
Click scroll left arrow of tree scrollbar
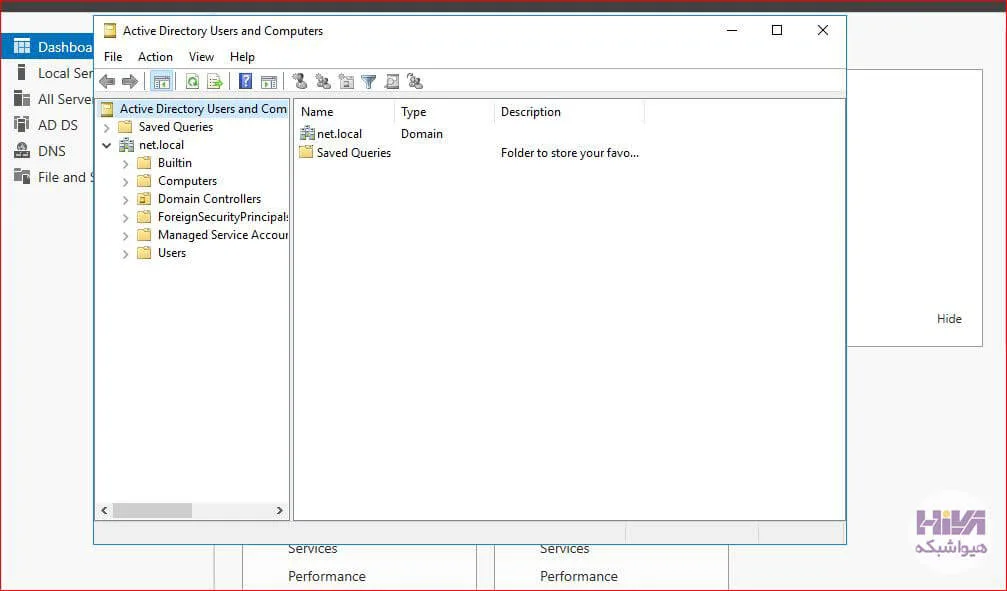click(x=105, y=510)
